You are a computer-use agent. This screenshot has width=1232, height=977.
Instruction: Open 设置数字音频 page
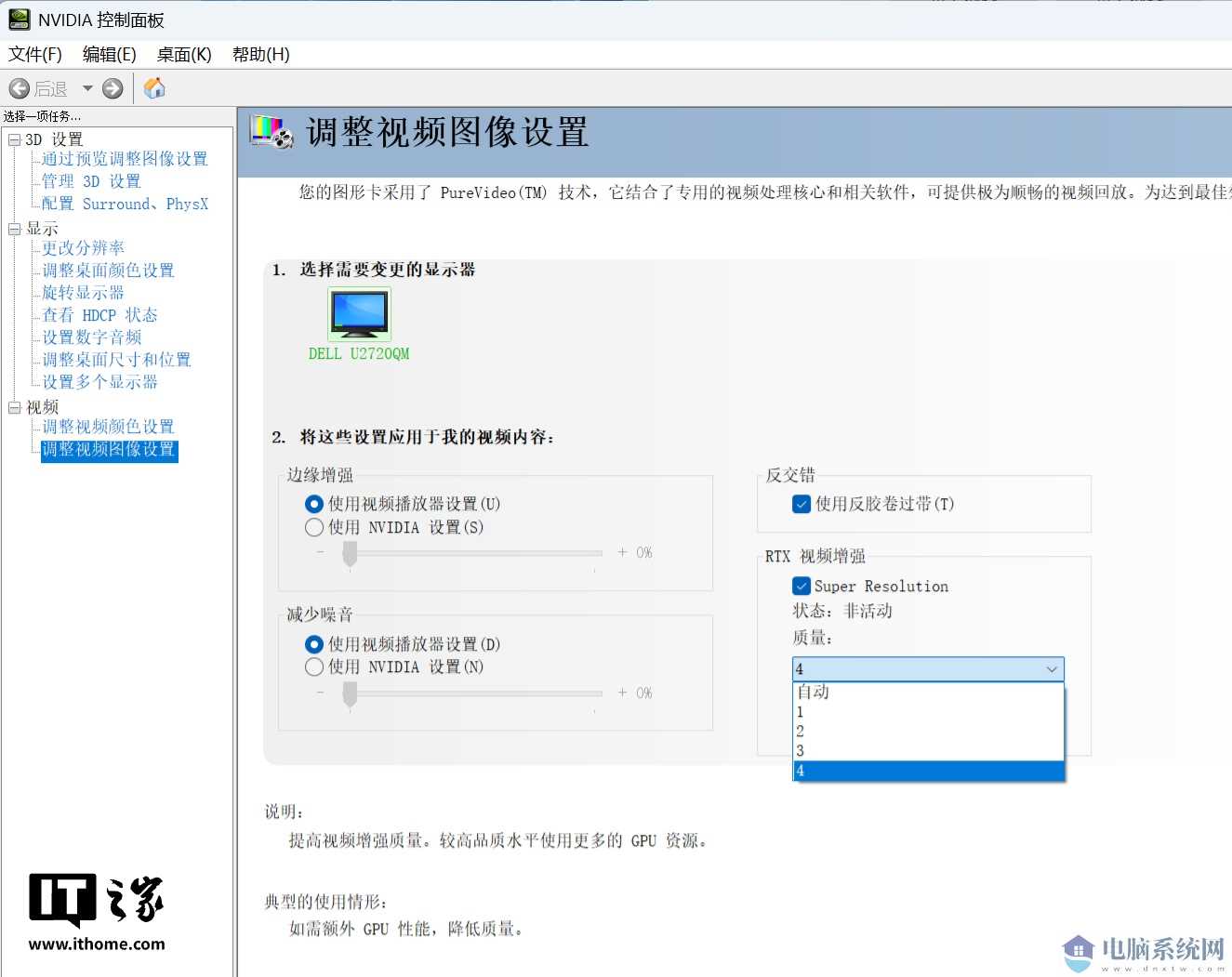tap(91, 337)
